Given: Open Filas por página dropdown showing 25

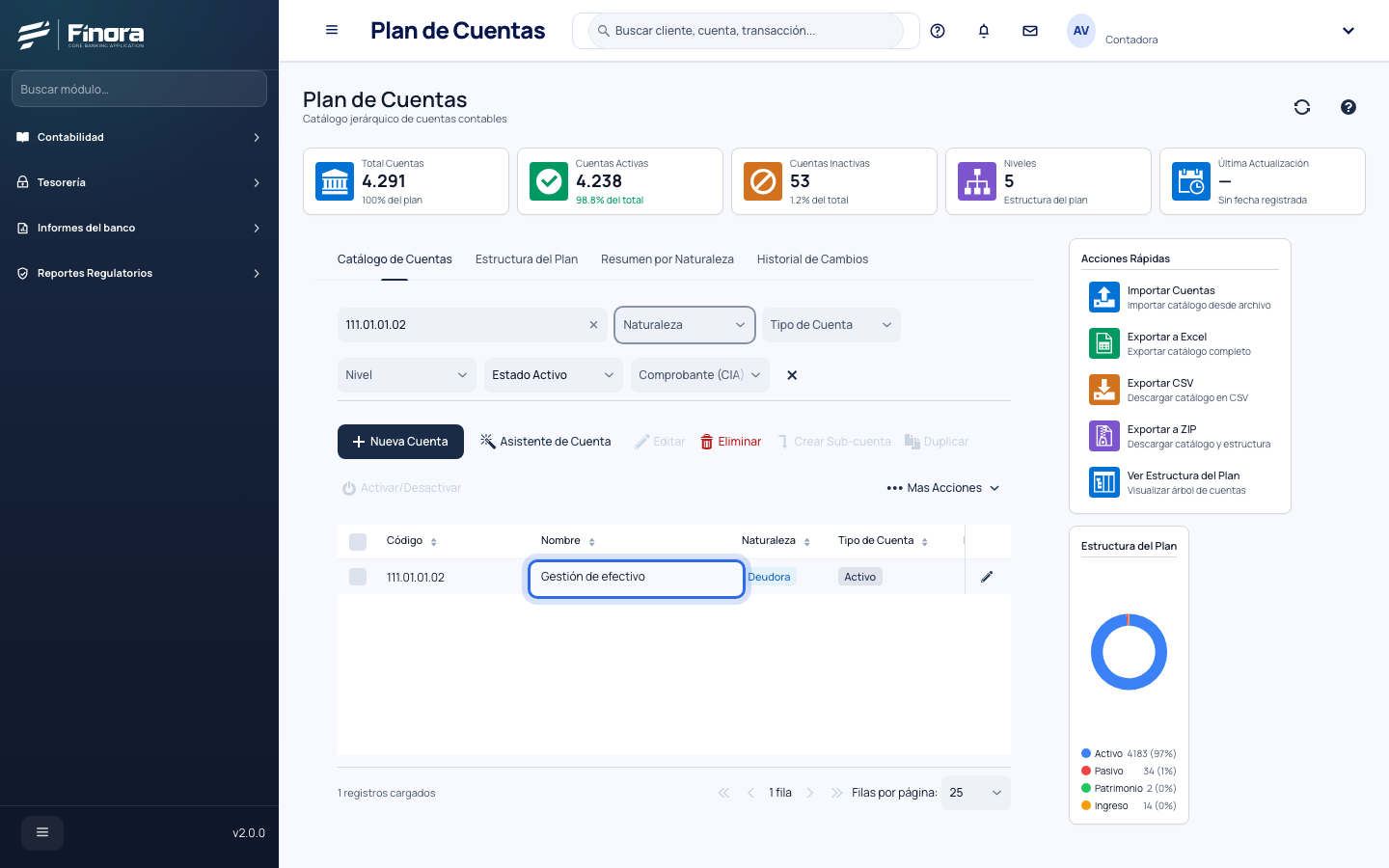Looking at the screenshot, I should [976, 793].
